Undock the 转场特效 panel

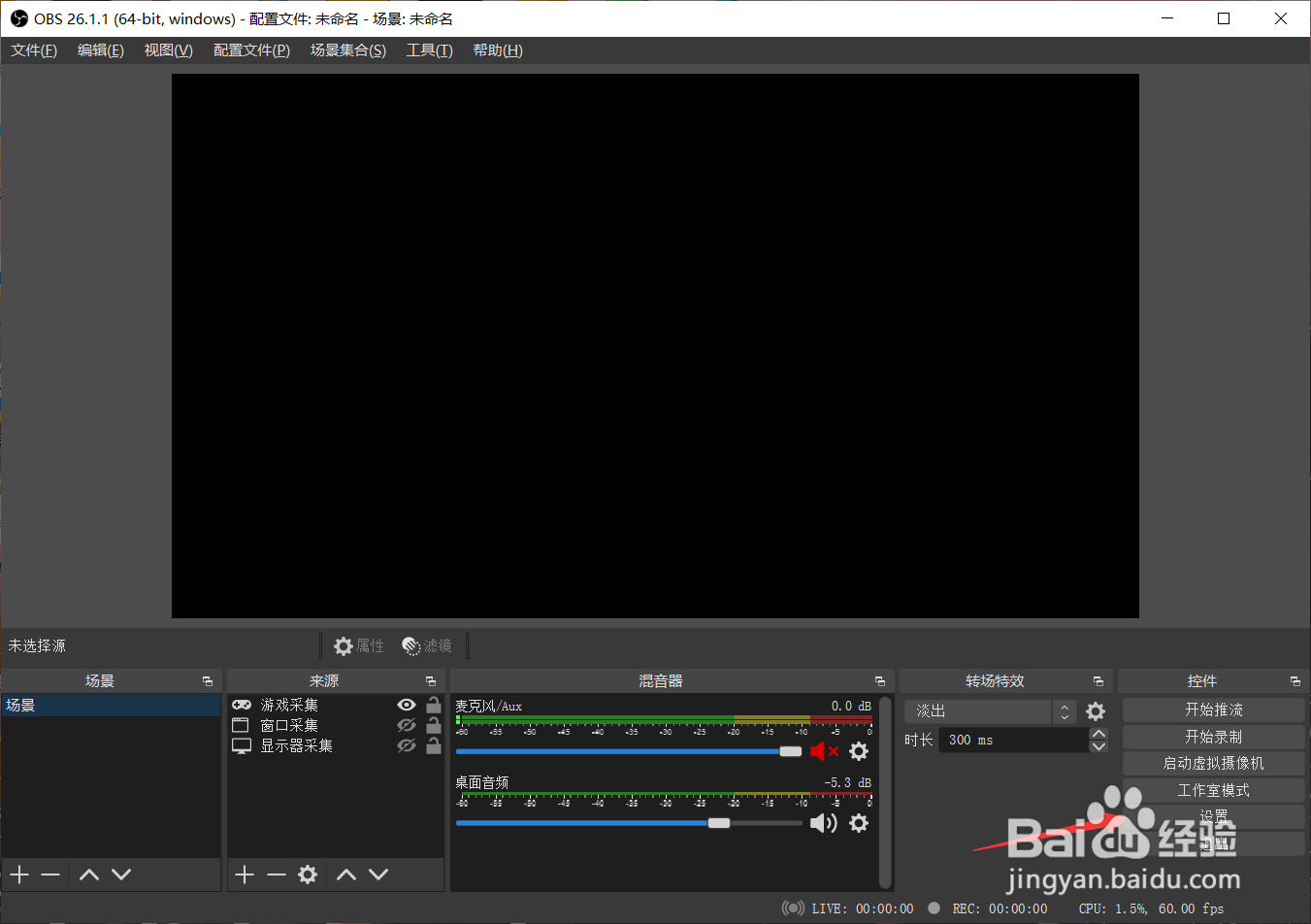pos(1098,681)
